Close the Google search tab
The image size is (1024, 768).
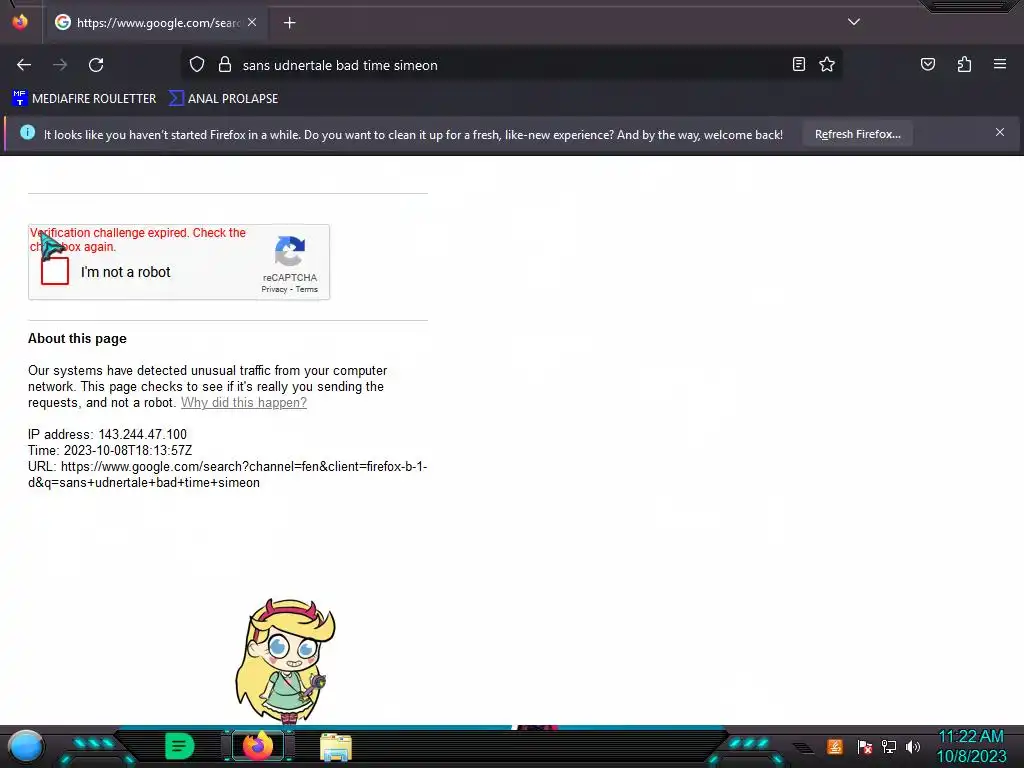click(x=252, y=22)
